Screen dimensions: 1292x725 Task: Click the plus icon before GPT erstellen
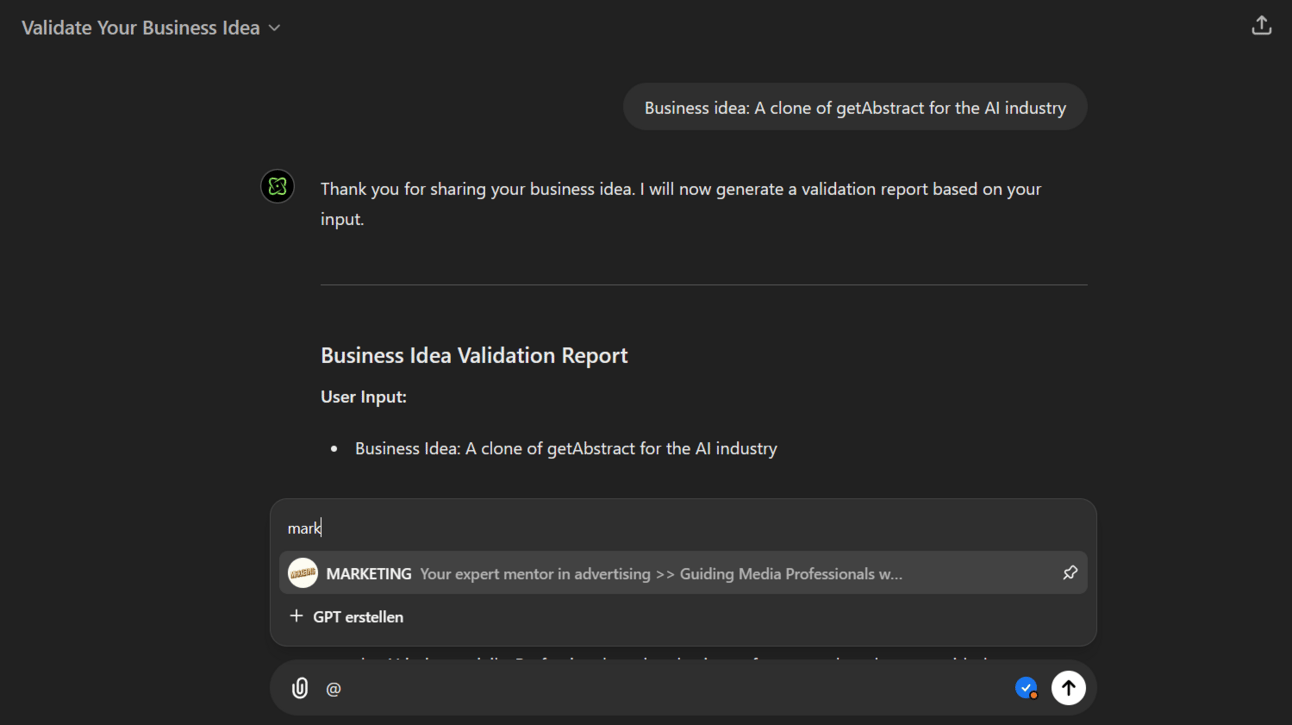(296, 616)
